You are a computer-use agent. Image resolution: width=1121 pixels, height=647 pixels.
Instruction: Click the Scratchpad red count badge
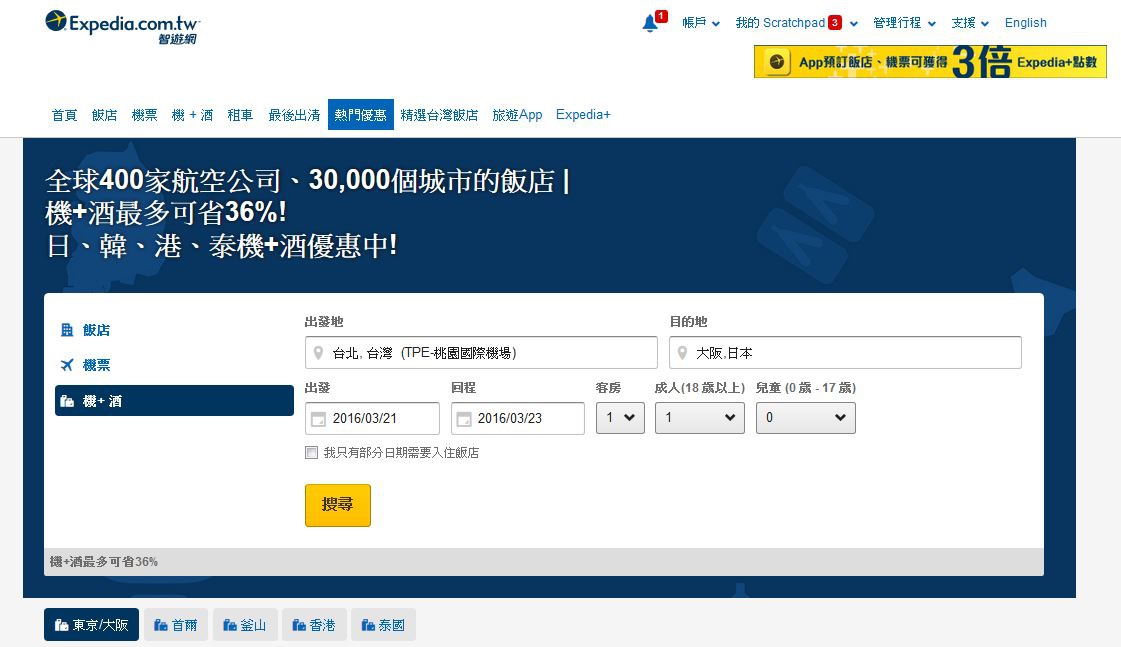click(834, 22)
